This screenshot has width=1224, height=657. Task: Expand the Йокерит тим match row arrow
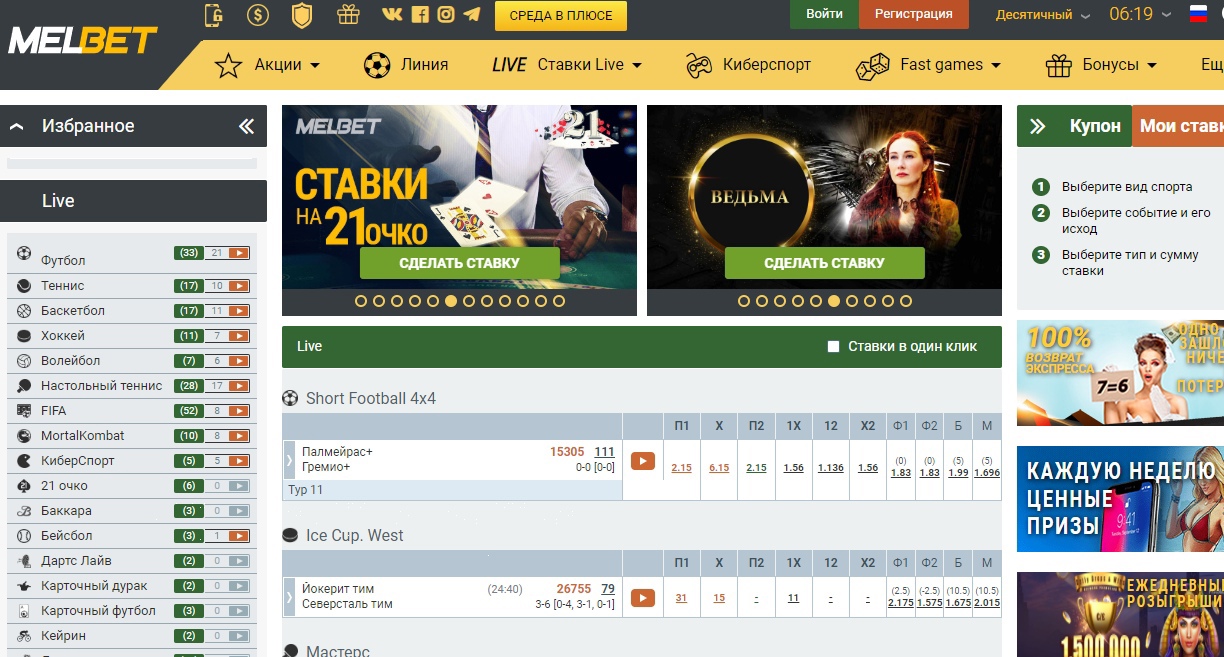290,597
